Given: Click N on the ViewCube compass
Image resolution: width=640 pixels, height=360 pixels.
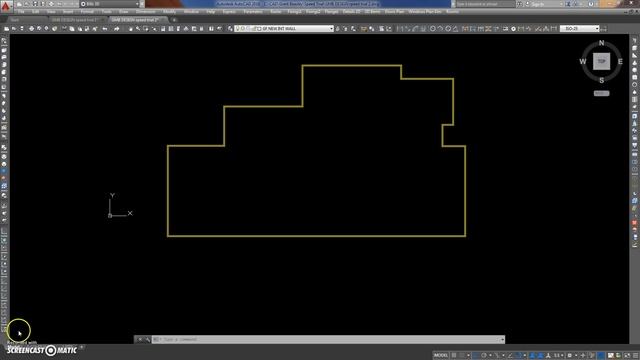Looking at the screenshot, I should coord(601,43).
